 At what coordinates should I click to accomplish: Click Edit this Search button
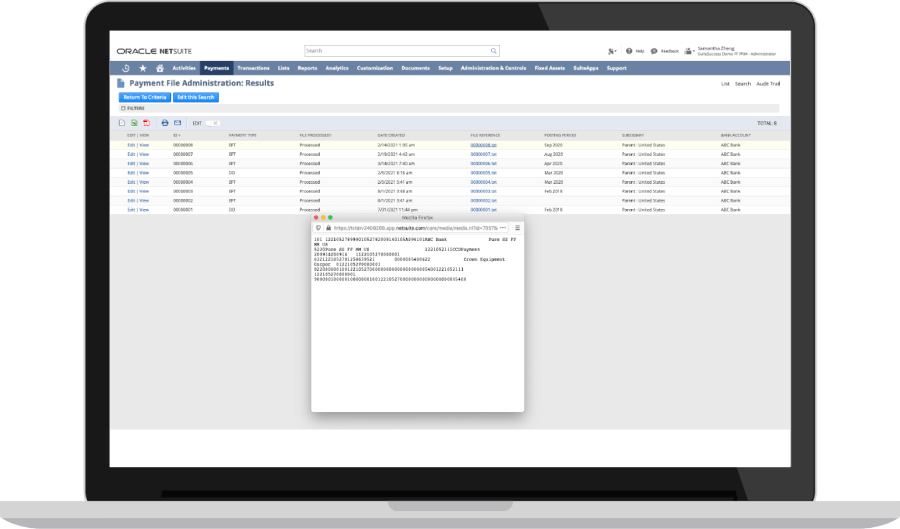(x=196, y=98)
